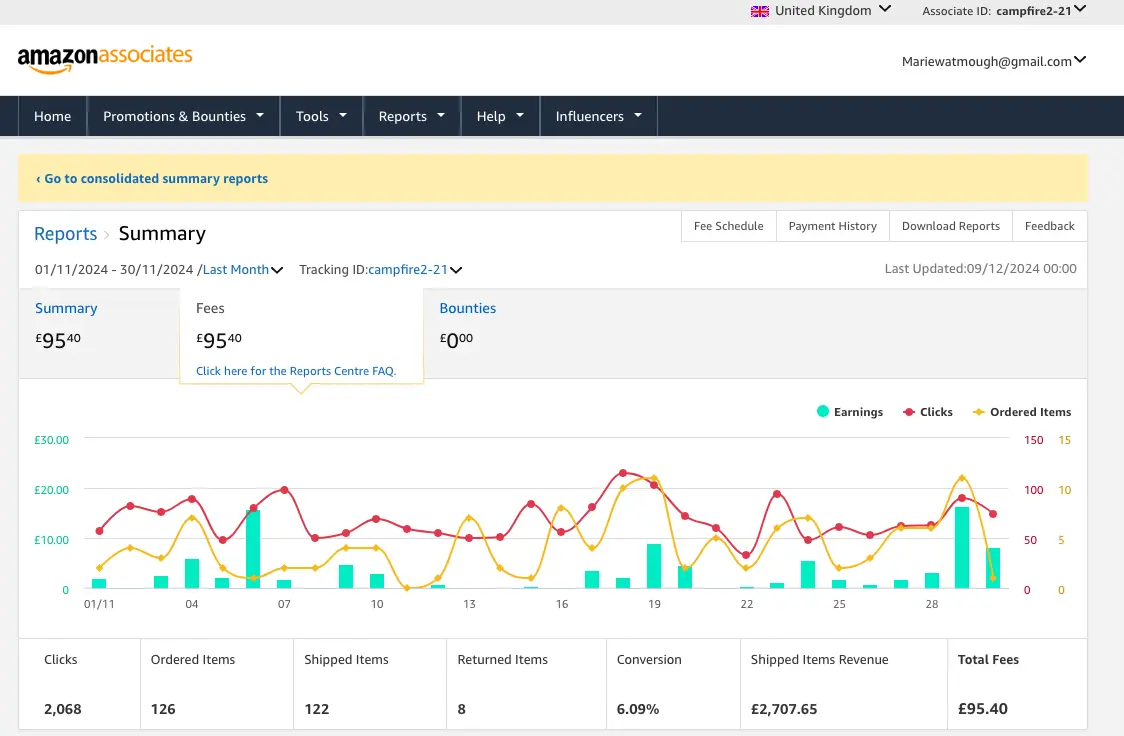Viewport: 1124px width, 736px height.
Task: Click the Reports breadcrumb link
Action: [65, 234]
